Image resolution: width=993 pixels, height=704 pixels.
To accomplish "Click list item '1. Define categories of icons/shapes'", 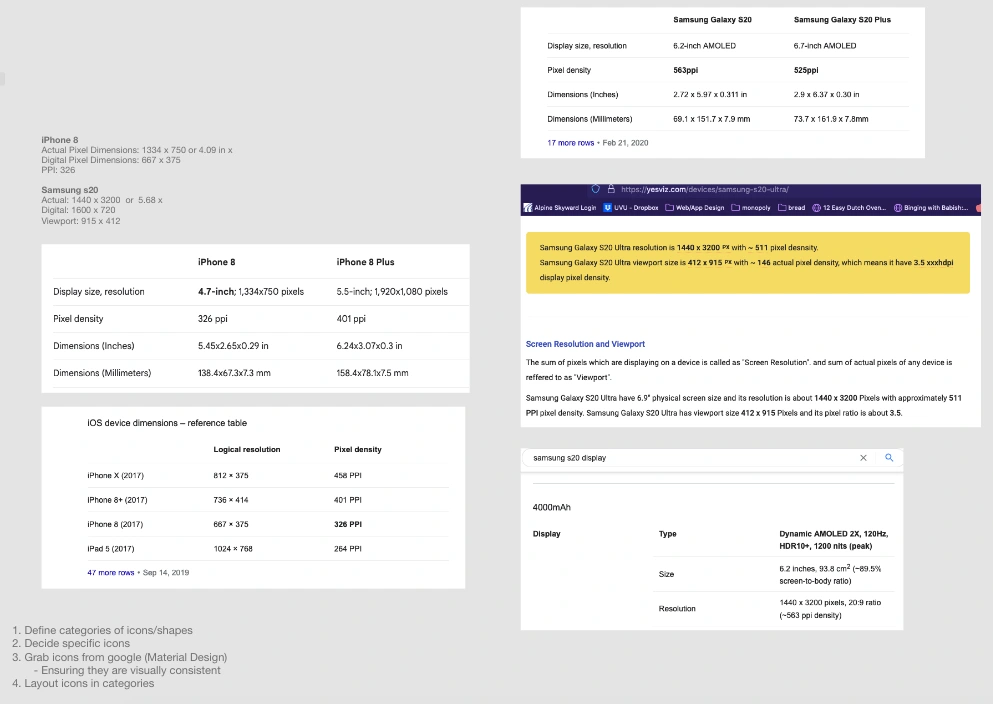I will click(x=102, y=631).
